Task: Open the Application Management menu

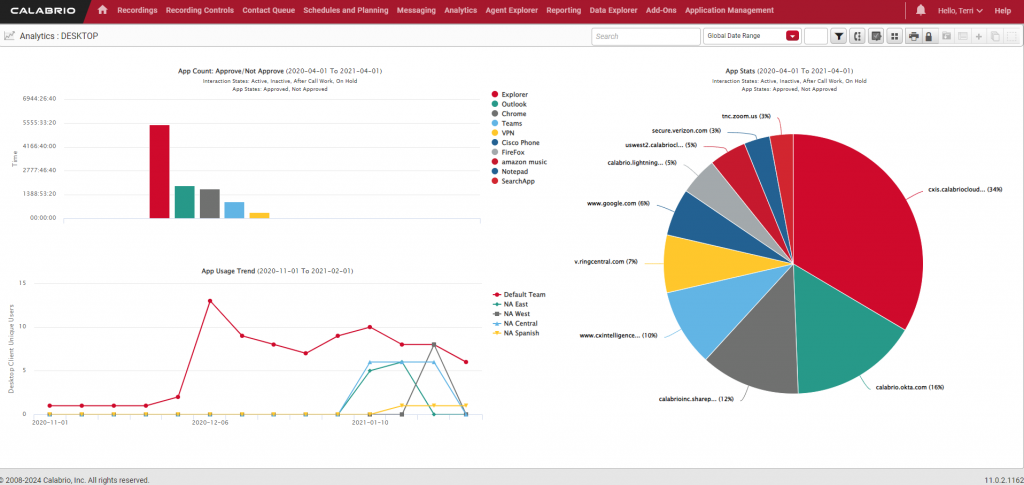Action: tap(729, 10)
